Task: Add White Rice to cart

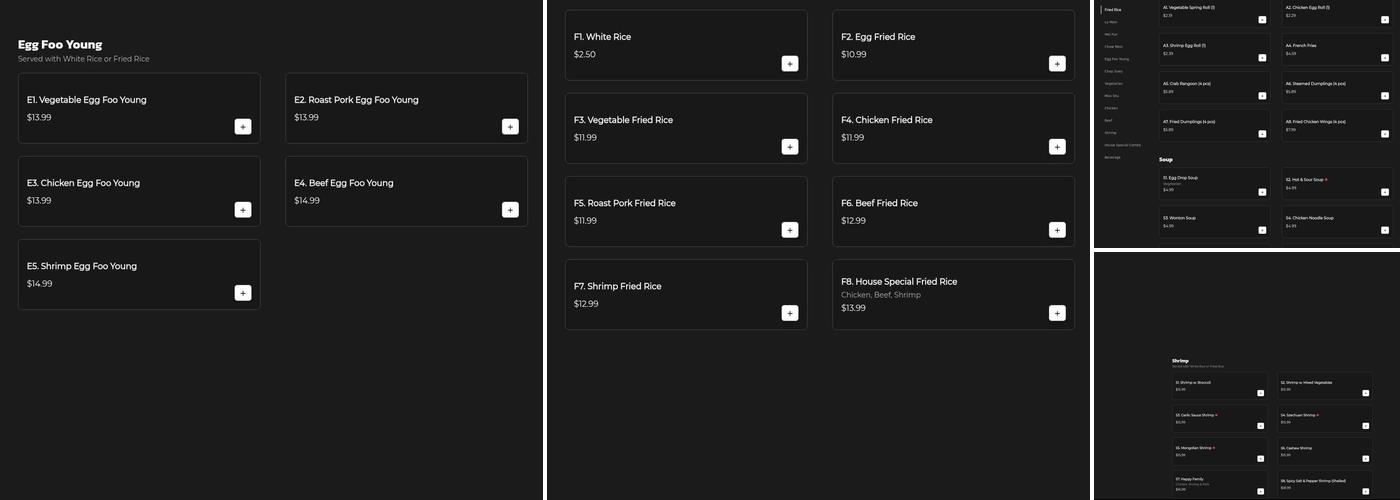Action: (x=790, y=64)
